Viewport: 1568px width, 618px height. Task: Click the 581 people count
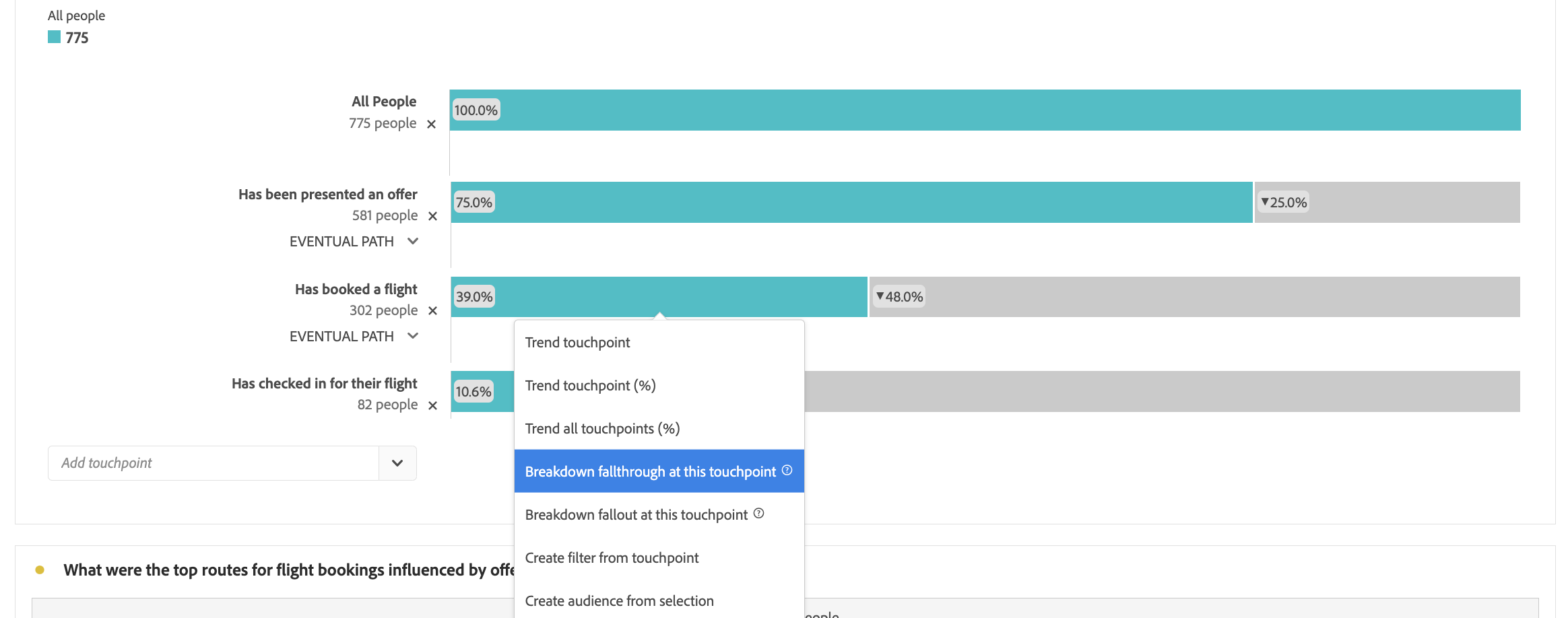[385, 216]
